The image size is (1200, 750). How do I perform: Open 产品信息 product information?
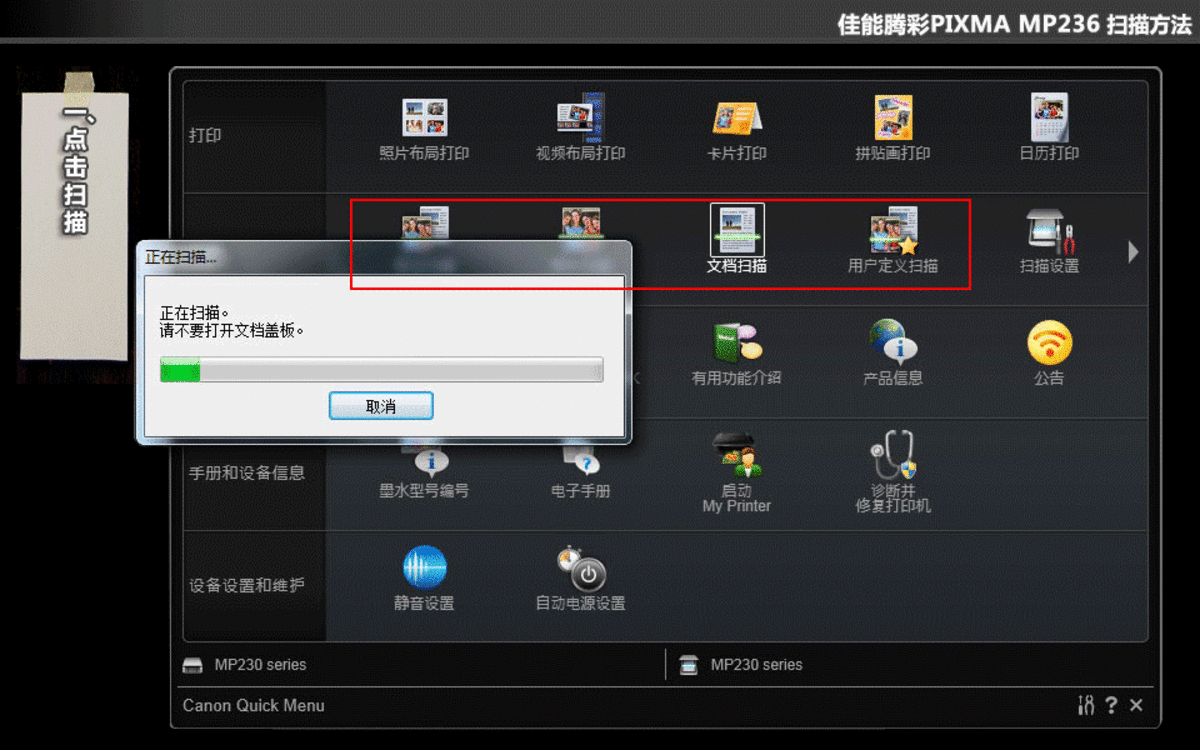893,354
